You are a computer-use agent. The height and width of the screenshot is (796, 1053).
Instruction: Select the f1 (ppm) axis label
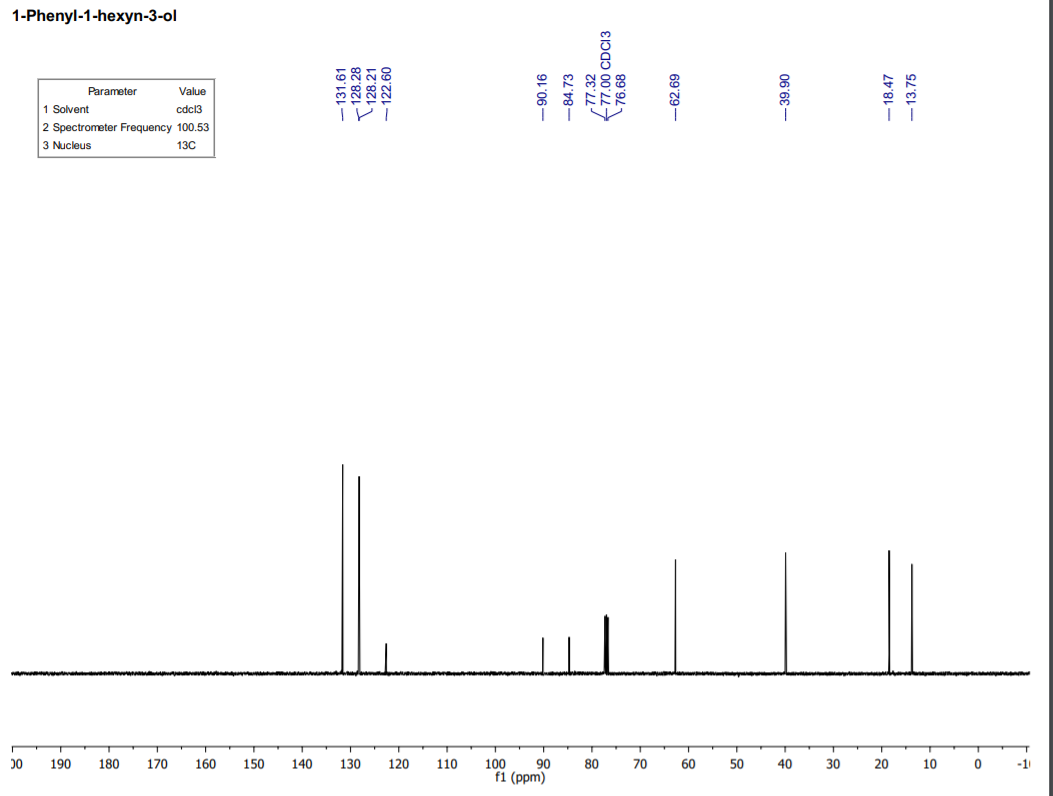click(518, 776)
